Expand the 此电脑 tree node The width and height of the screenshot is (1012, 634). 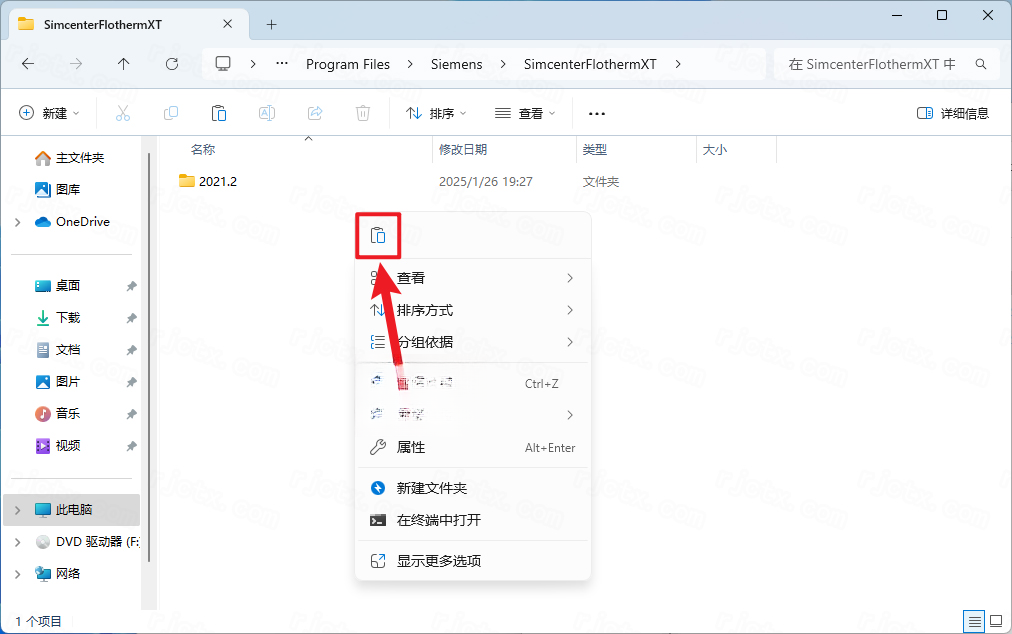click(17, 510)
